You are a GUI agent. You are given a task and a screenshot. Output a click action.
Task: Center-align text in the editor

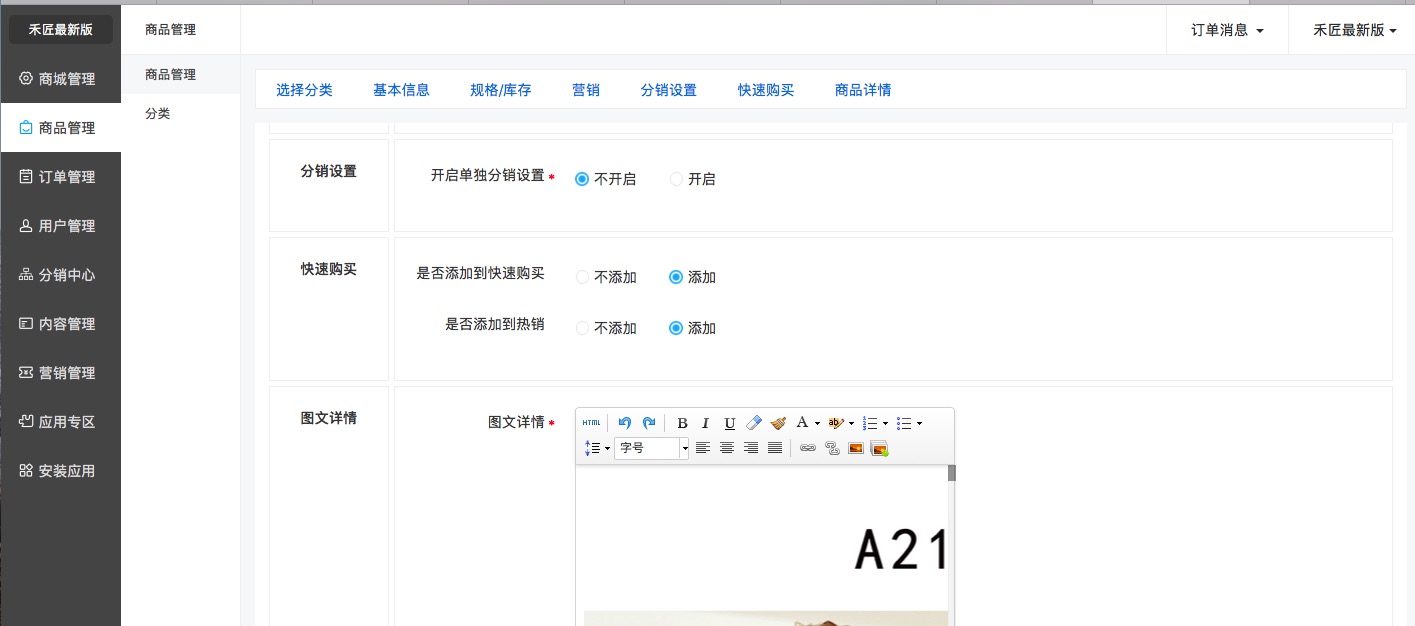click(727, 448)
